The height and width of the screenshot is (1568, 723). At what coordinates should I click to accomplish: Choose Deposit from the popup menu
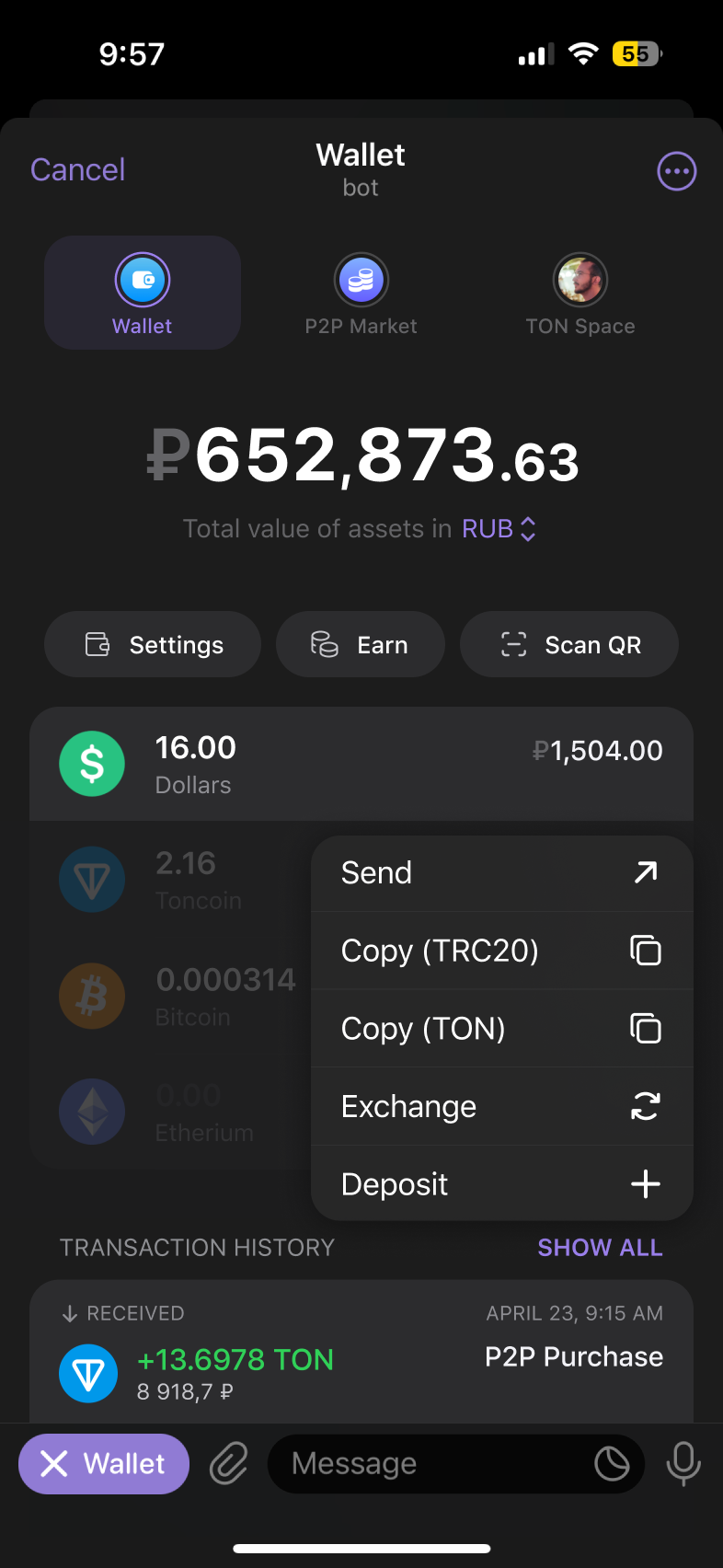tap(501, 1183)
